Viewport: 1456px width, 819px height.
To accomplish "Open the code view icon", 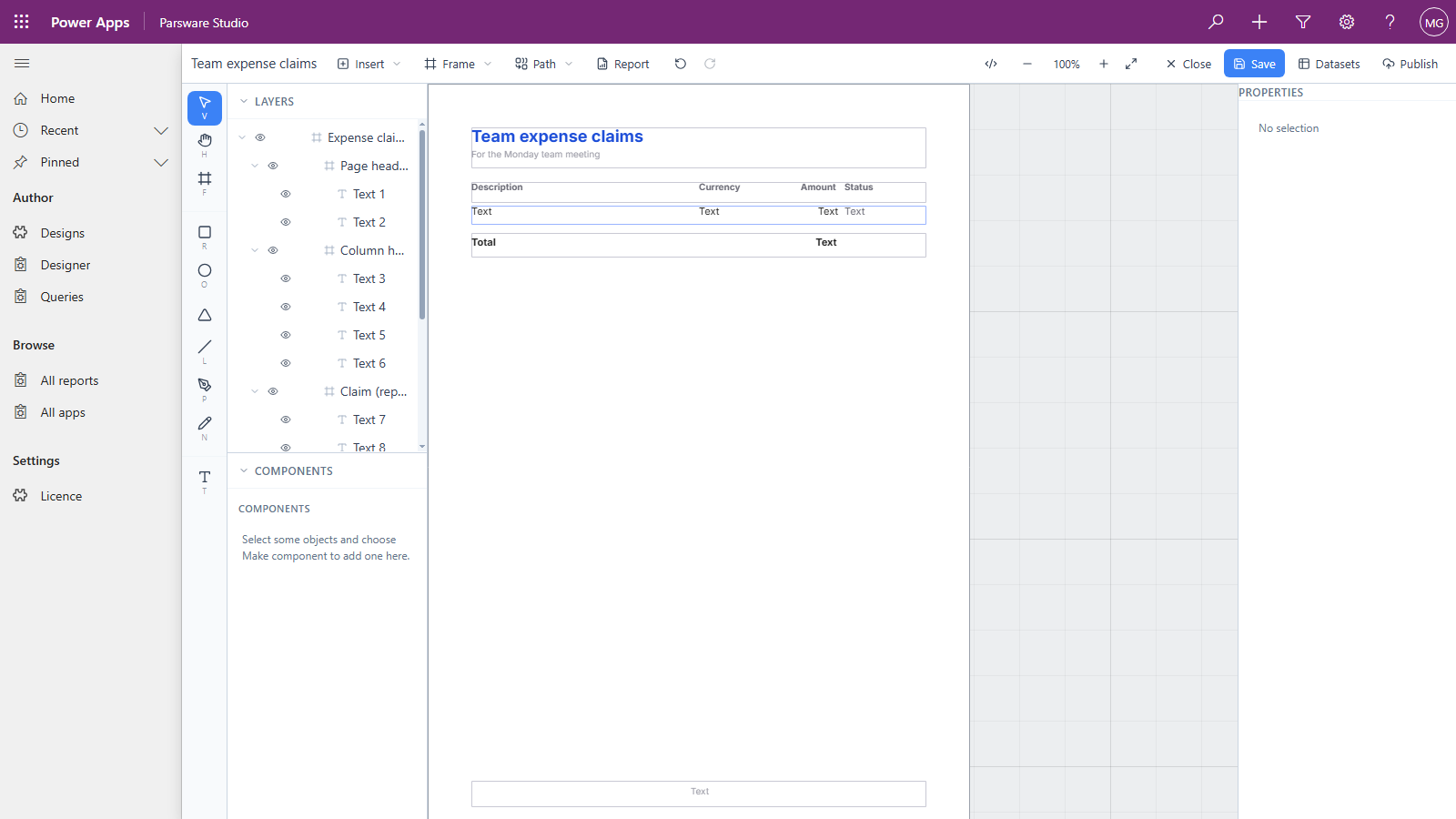I will point(991,64).
